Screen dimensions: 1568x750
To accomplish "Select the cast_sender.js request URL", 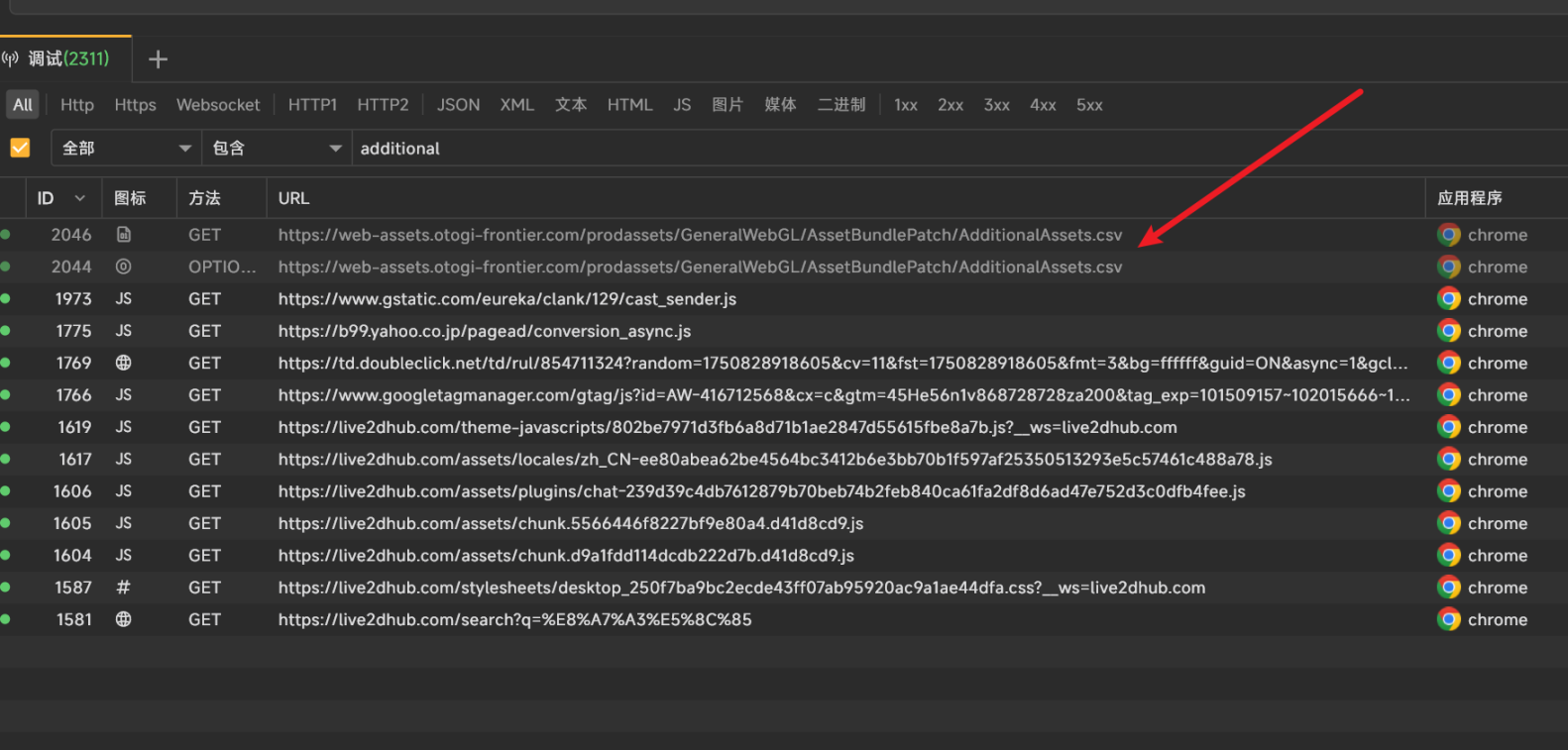I will [507, 298].
